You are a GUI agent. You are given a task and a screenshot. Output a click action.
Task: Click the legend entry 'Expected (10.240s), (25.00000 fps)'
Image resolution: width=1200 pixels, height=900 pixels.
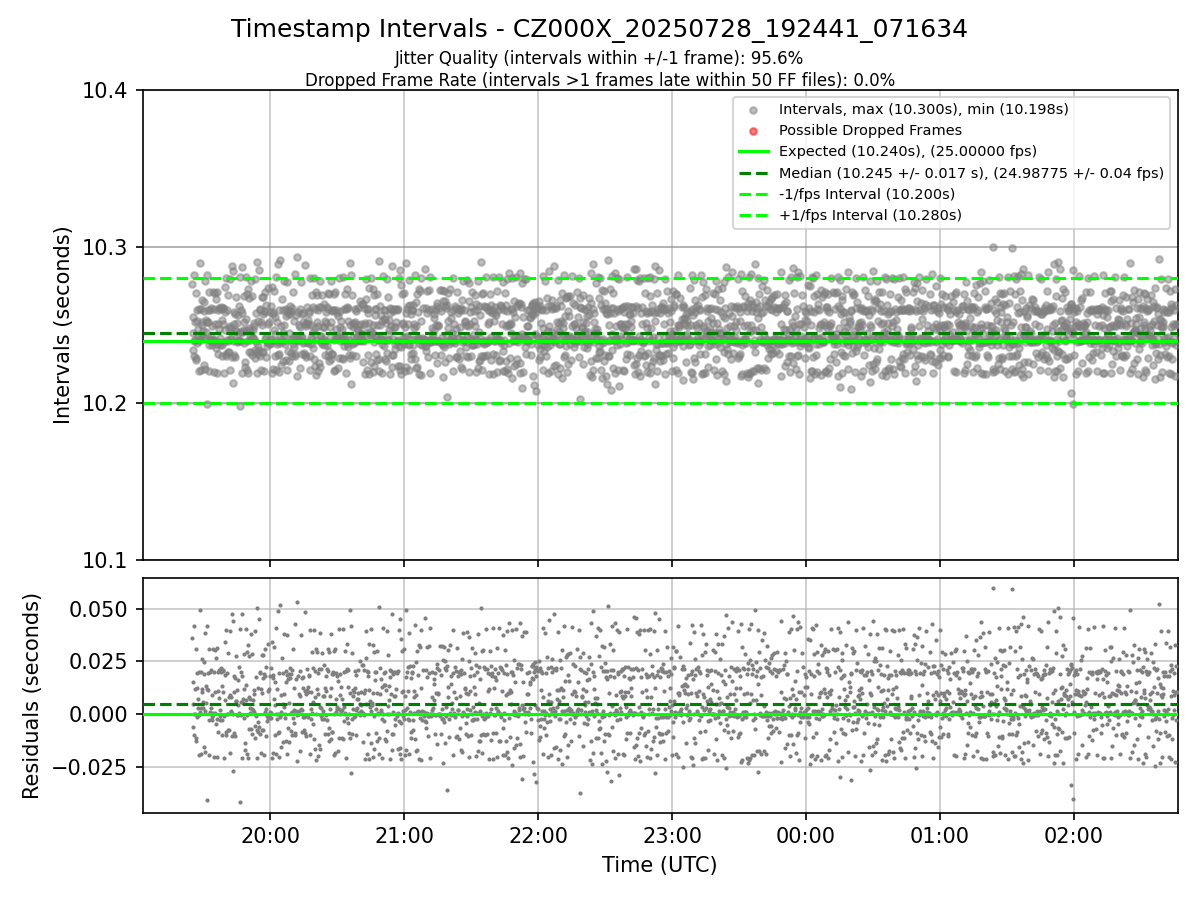click(x=907, y=151)
